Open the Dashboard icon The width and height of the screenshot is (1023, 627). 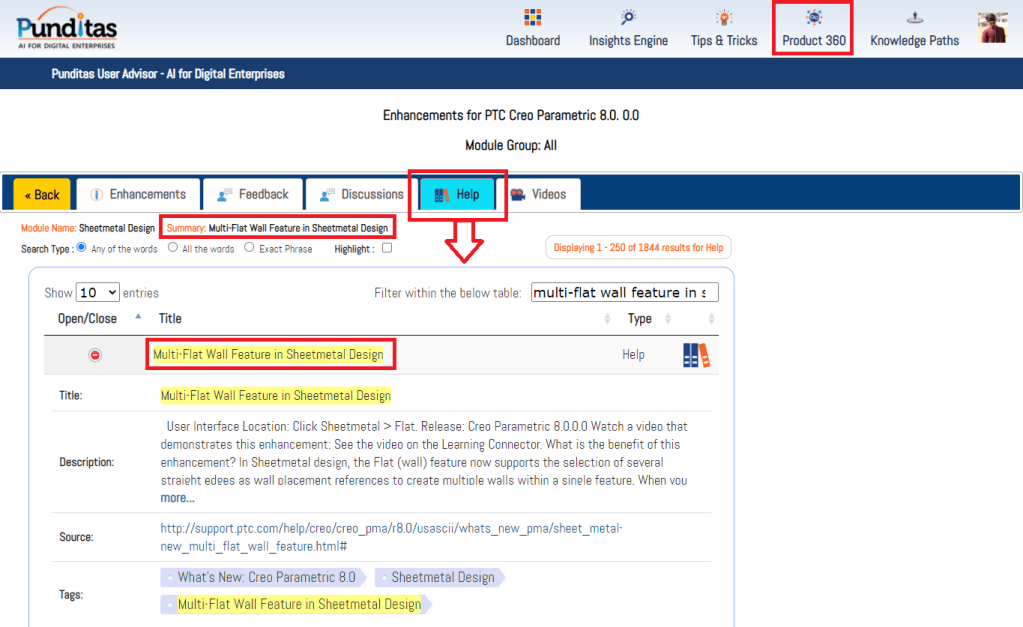532,18
